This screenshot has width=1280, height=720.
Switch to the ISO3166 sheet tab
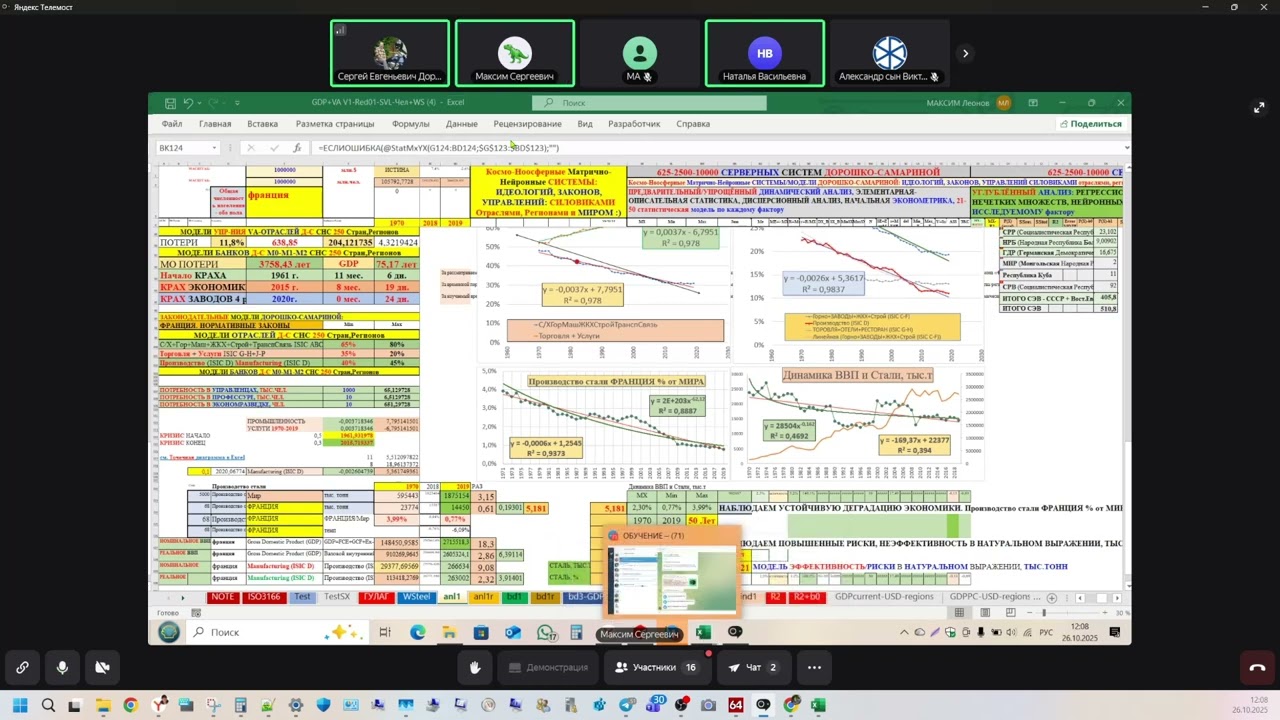(x=264, y=597)
